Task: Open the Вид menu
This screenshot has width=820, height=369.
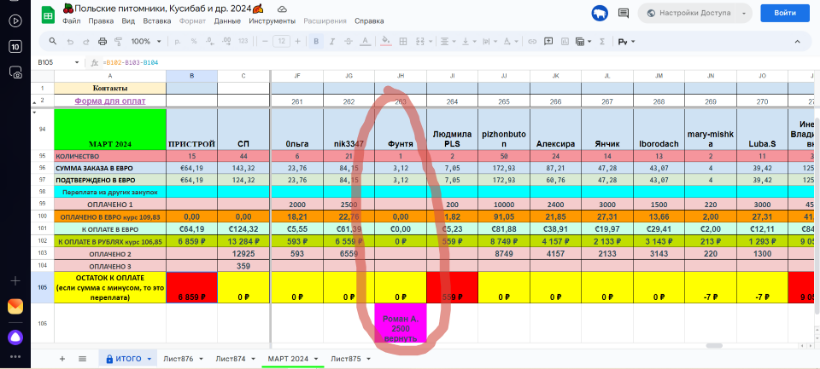Action: point(128,21)
